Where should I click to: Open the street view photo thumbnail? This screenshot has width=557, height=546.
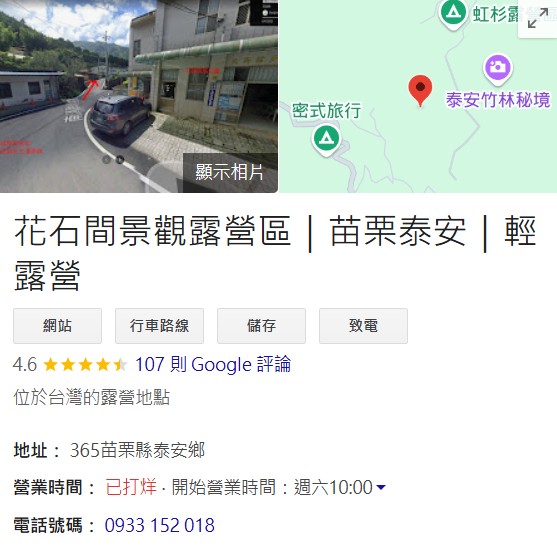pyautogui.click(x=139, y=96)
